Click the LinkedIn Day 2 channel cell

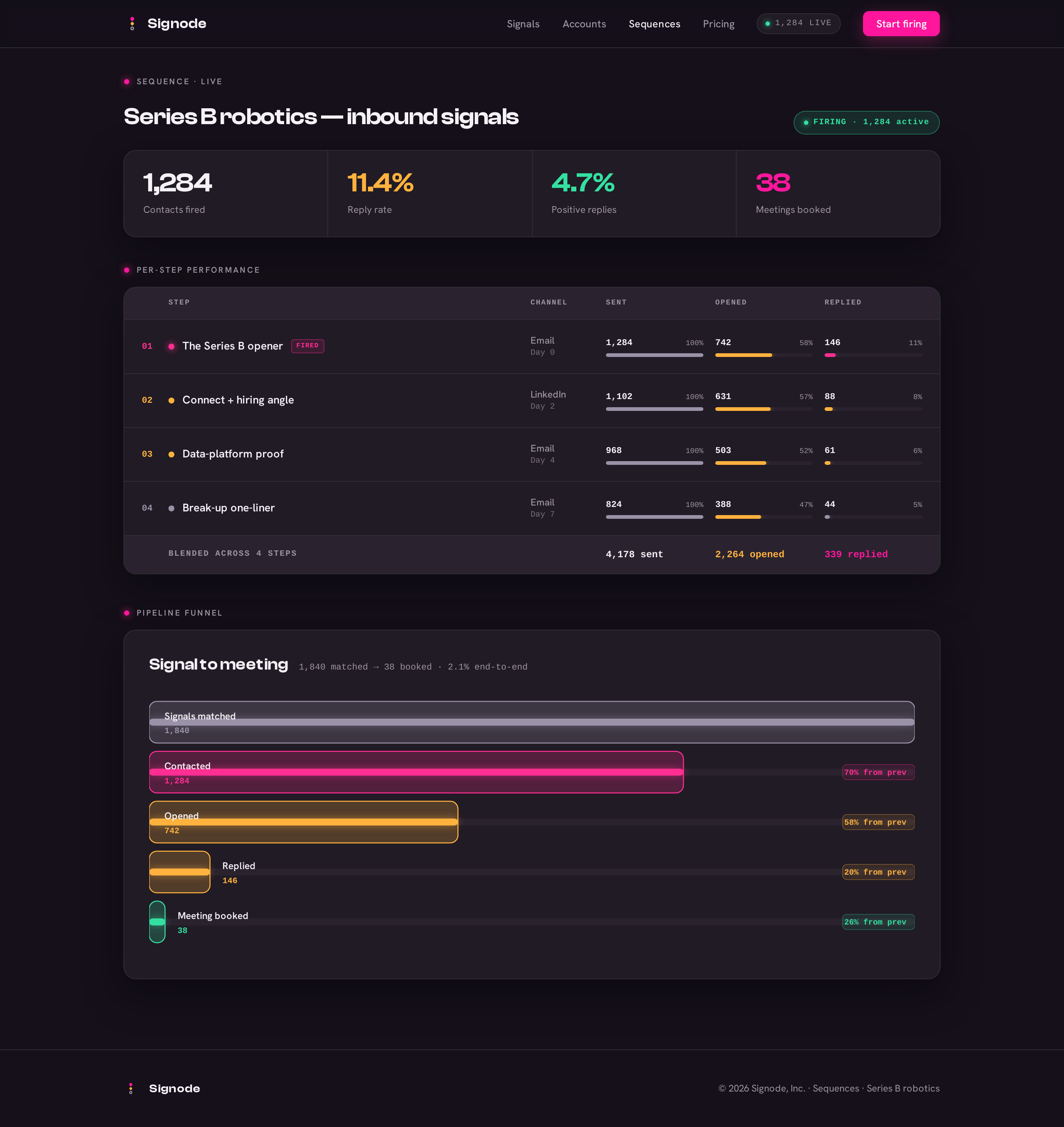pos(548,400)
